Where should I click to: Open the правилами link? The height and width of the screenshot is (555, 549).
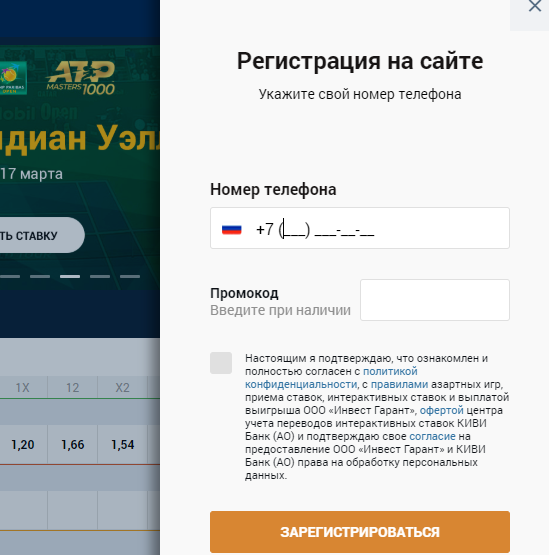pyautogui.click(x=399, y=384)
